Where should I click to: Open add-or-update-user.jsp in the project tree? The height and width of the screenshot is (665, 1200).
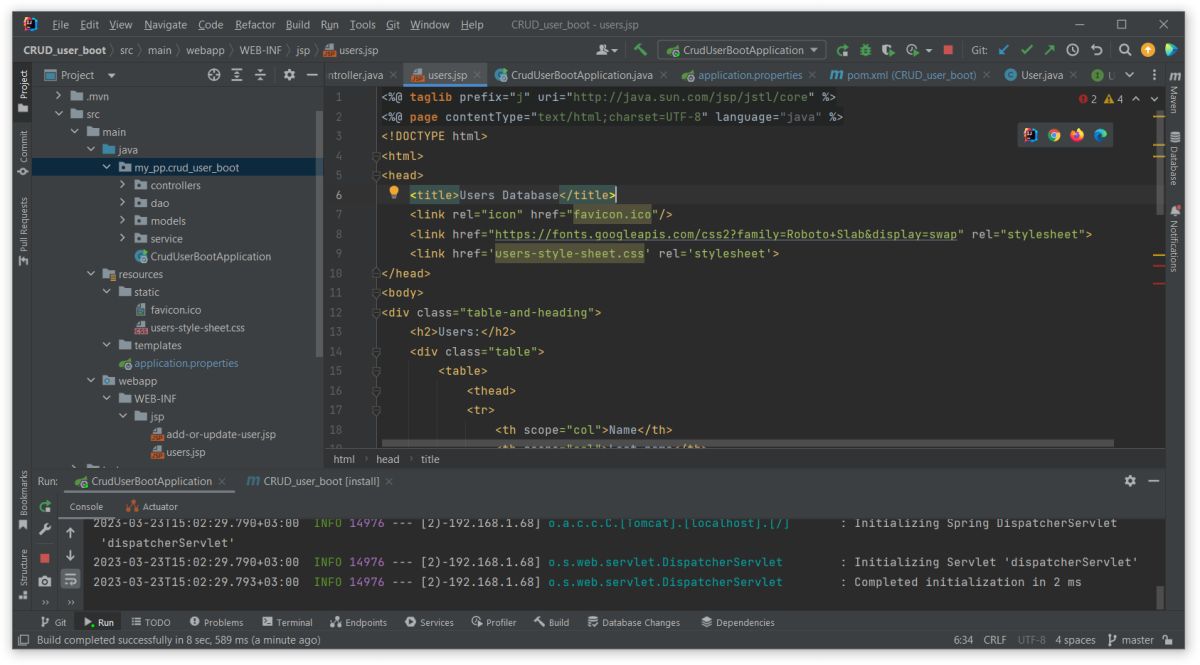click(x=220, y=434)
